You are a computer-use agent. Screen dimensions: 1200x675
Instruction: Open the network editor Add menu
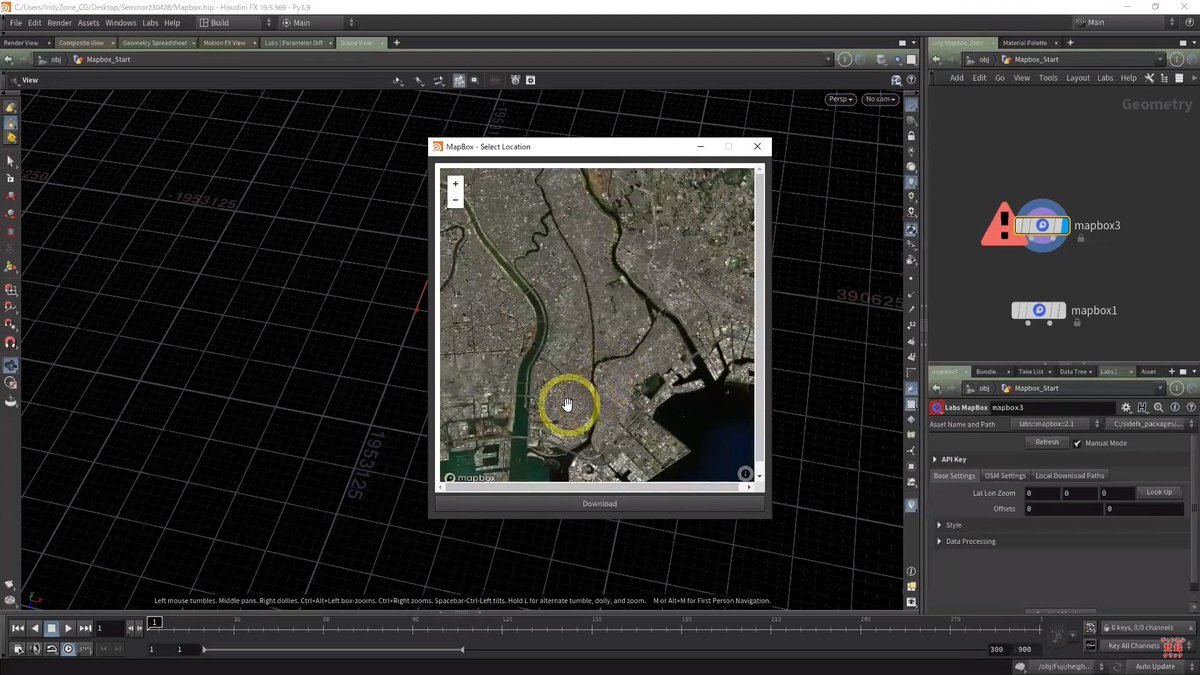(957, 78)
